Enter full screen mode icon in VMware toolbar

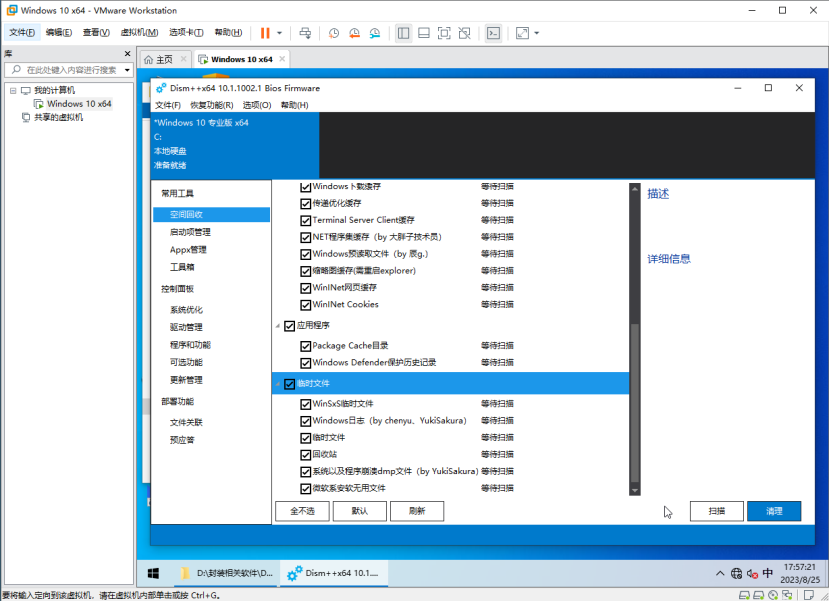pos(444,33)
